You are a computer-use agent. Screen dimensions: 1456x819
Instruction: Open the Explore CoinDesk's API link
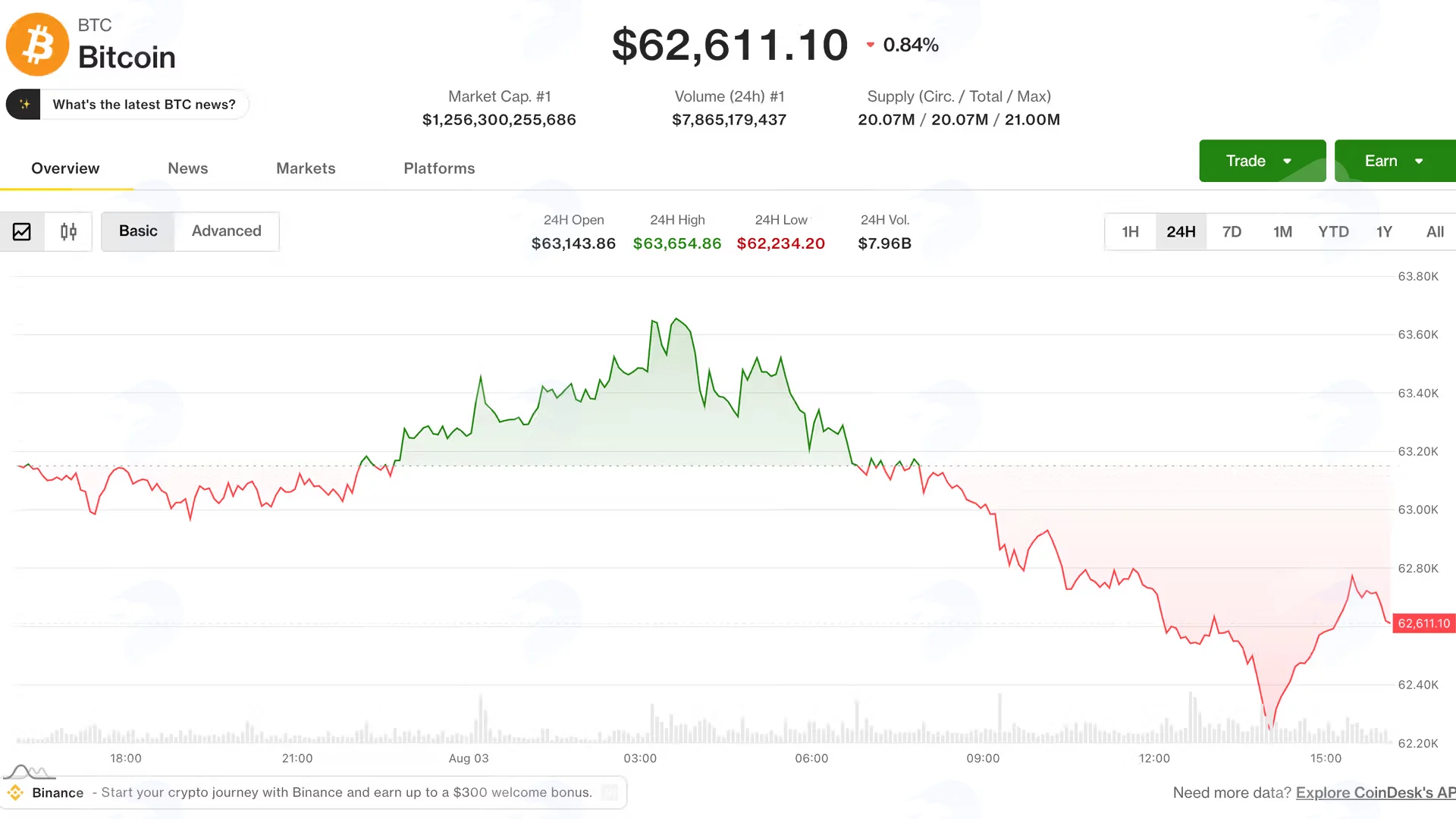pos(1376,792)
